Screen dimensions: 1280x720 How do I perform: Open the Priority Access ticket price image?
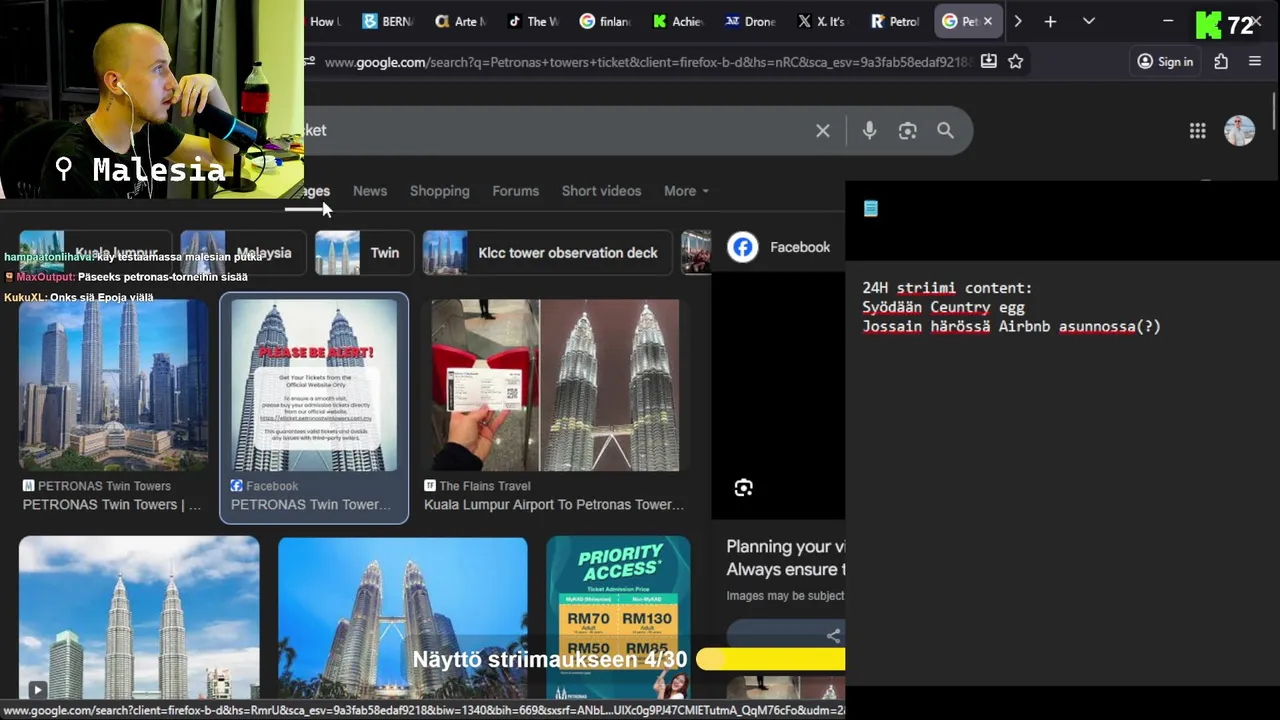618,617
